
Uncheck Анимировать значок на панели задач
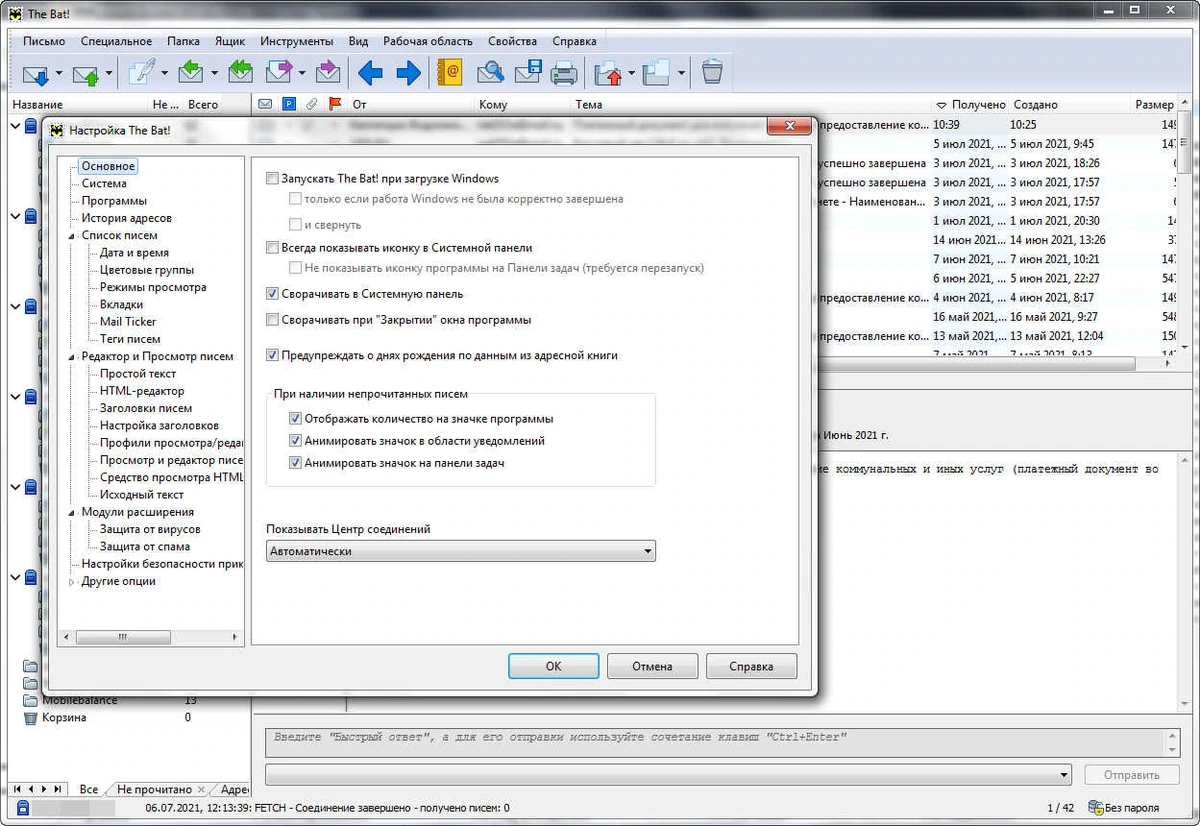(x=295, y=463)
